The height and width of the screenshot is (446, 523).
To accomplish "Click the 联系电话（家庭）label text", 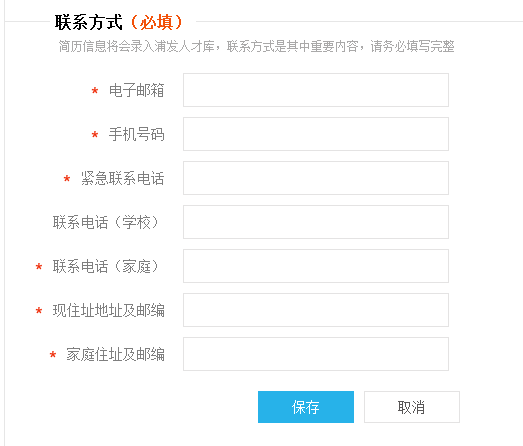I will (x=106, y=267).
